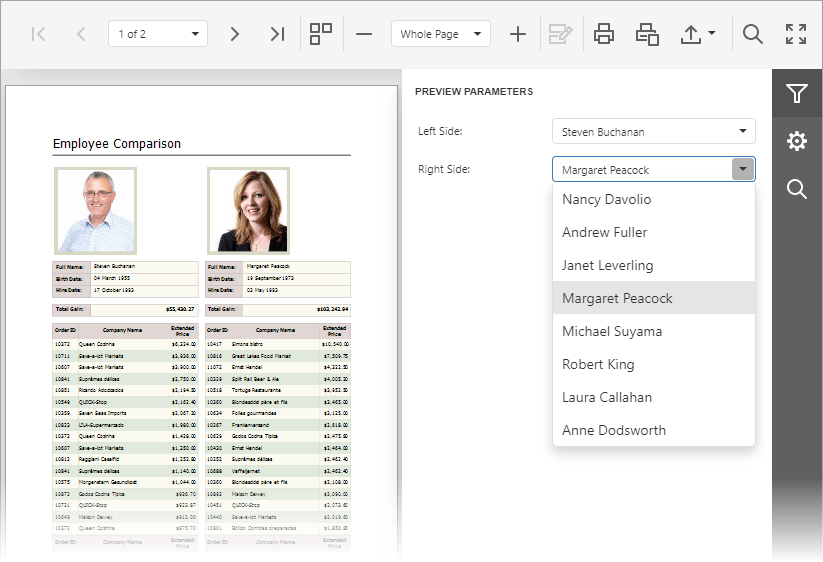Print the current page
The image size is (823, 562).
(647, 34)
